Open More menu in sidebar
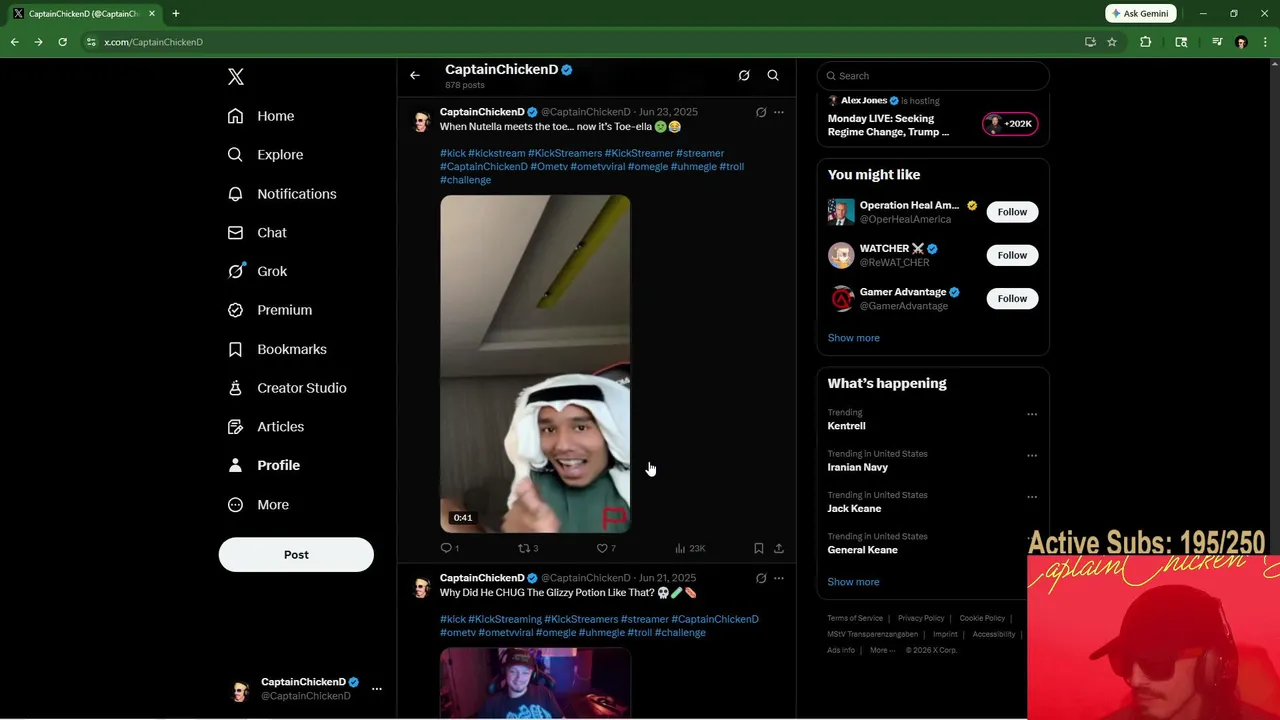This screenshot has width=1280, height=720. click(257, 505)
